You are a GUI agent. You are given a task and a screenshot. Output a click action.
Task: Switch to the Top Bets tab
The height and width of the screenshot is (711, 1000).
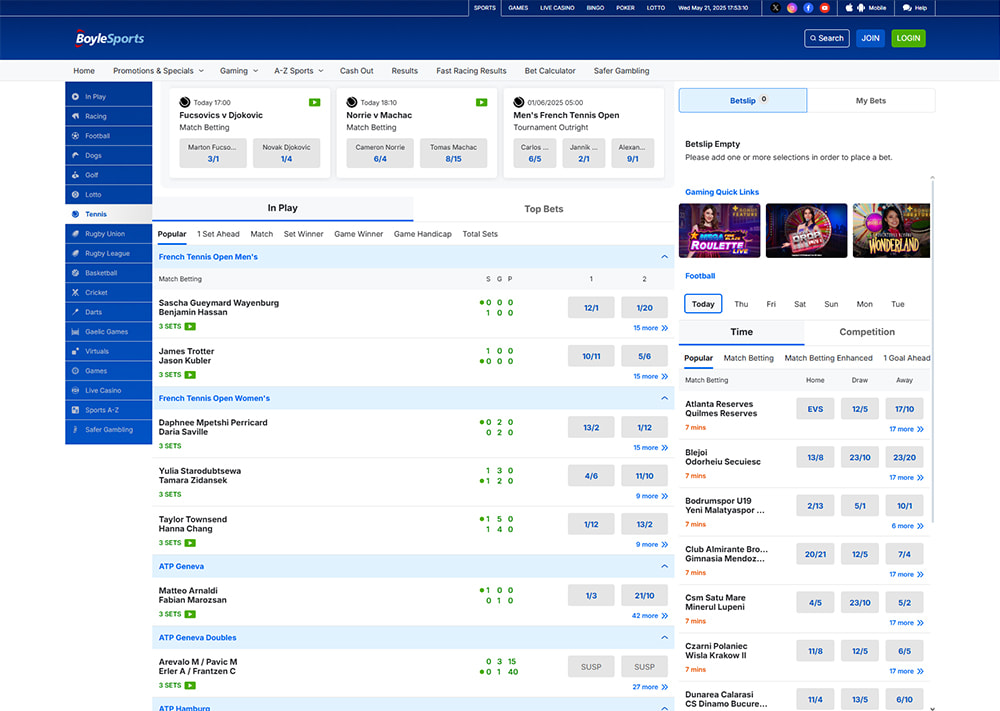pyautogui.click(x=544, y=209)
